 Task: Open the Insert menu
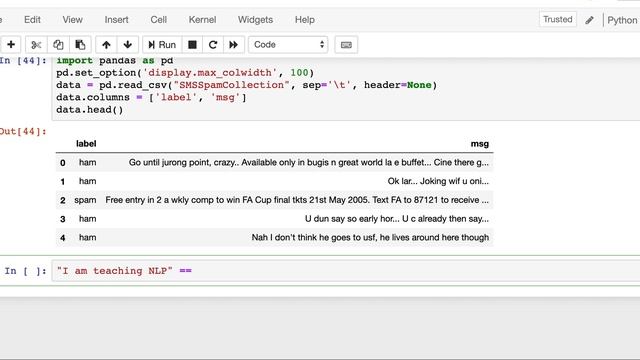pyautogui.click(x=116, y=20)
